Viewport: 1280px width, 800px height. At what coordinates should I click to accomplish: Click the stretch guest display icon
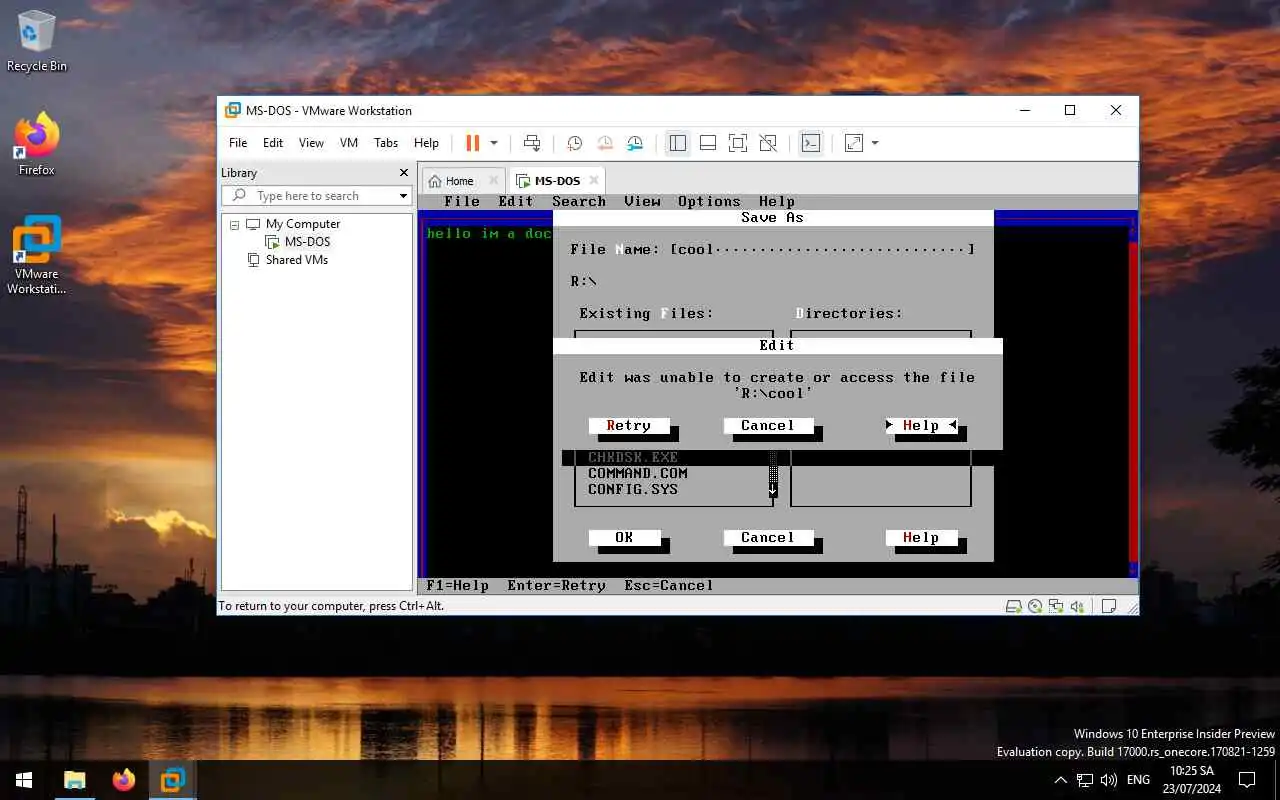point(854,143)
